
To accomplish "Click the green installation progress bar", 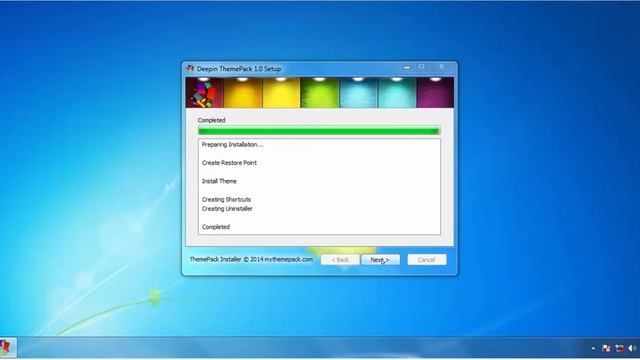I will click(x=319, y=131).
